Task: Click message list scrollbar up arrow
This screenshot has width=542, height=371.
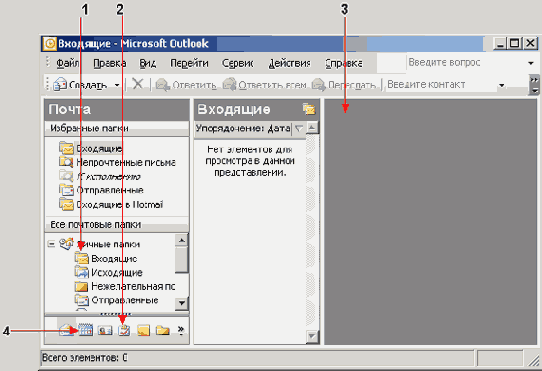Action: click(x=312, y=128)
